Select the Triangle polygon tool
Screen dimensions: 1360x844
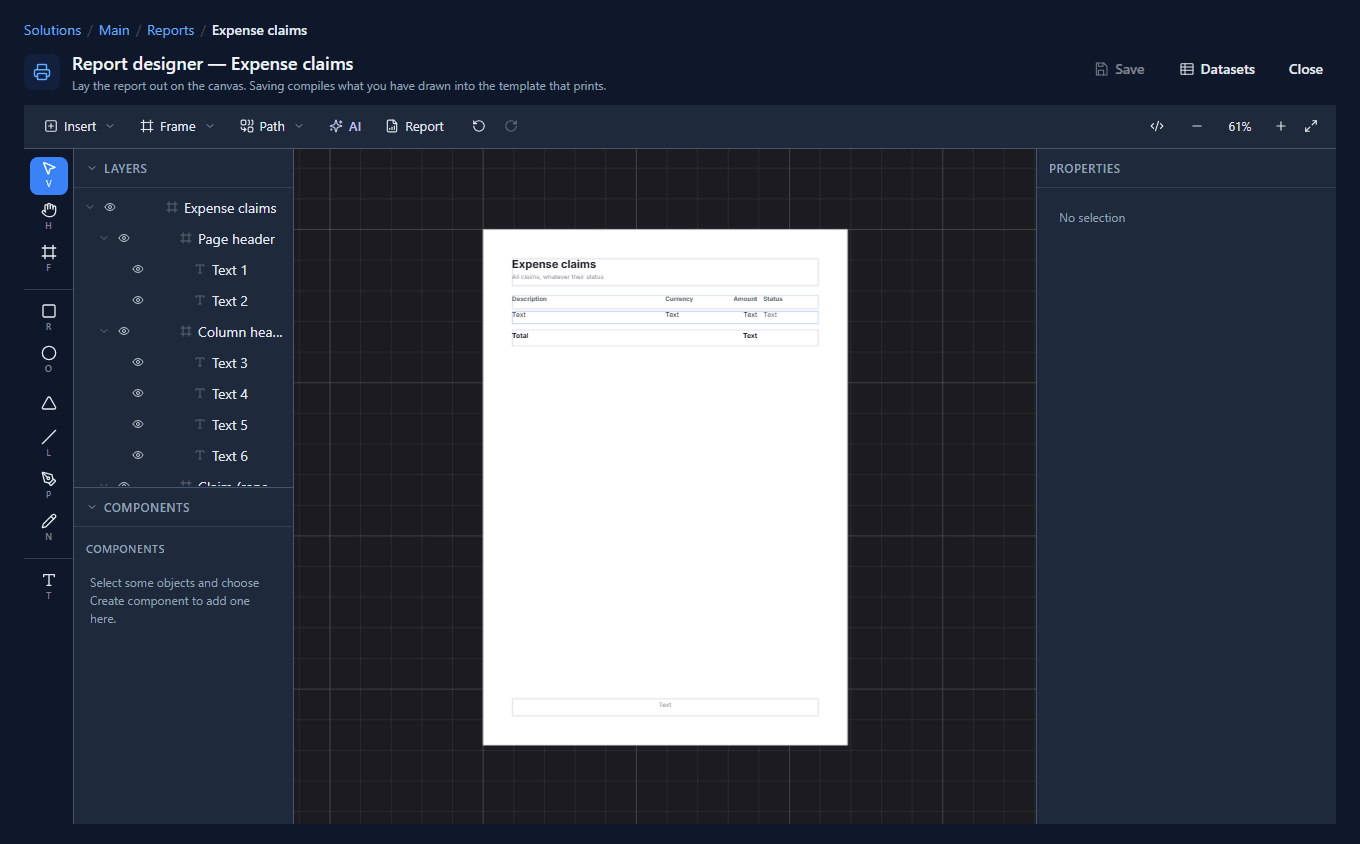click(49, 402)
